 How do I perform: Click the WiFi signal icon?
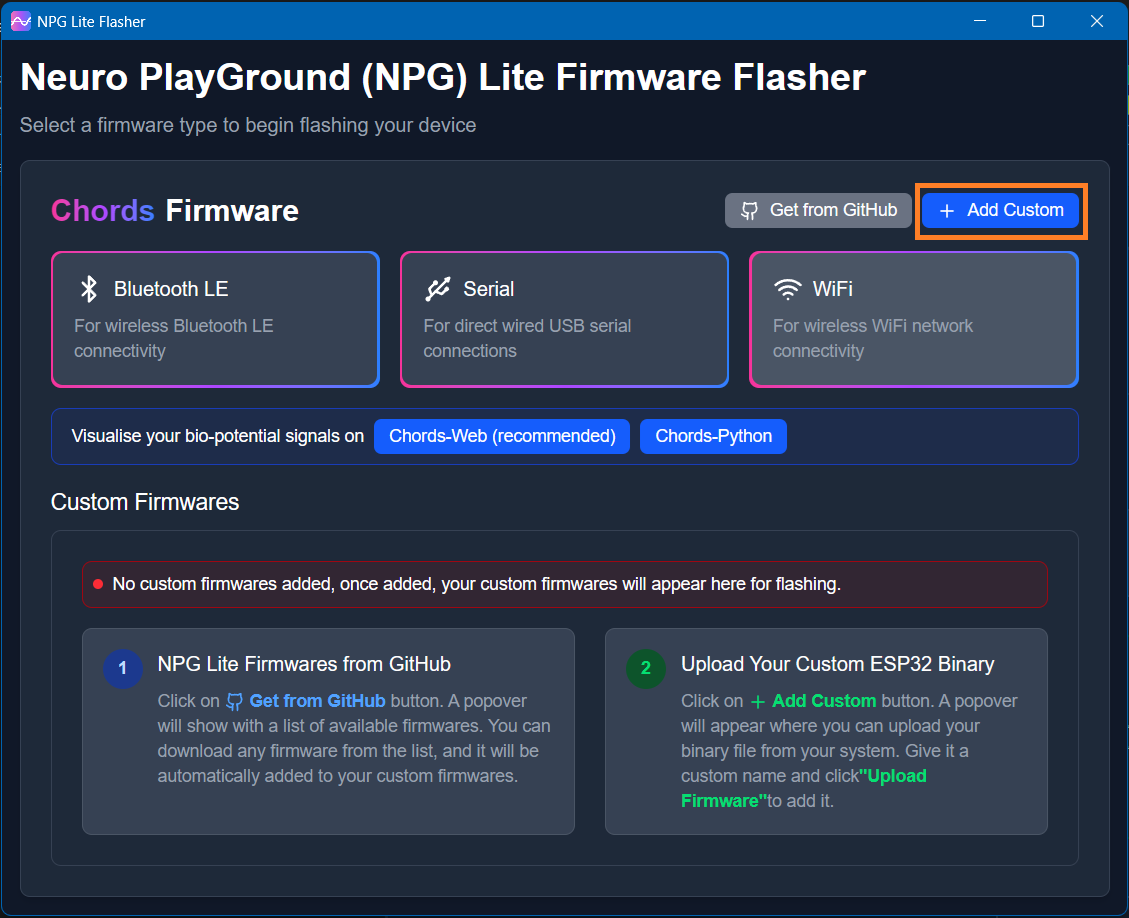click(788, 289)
